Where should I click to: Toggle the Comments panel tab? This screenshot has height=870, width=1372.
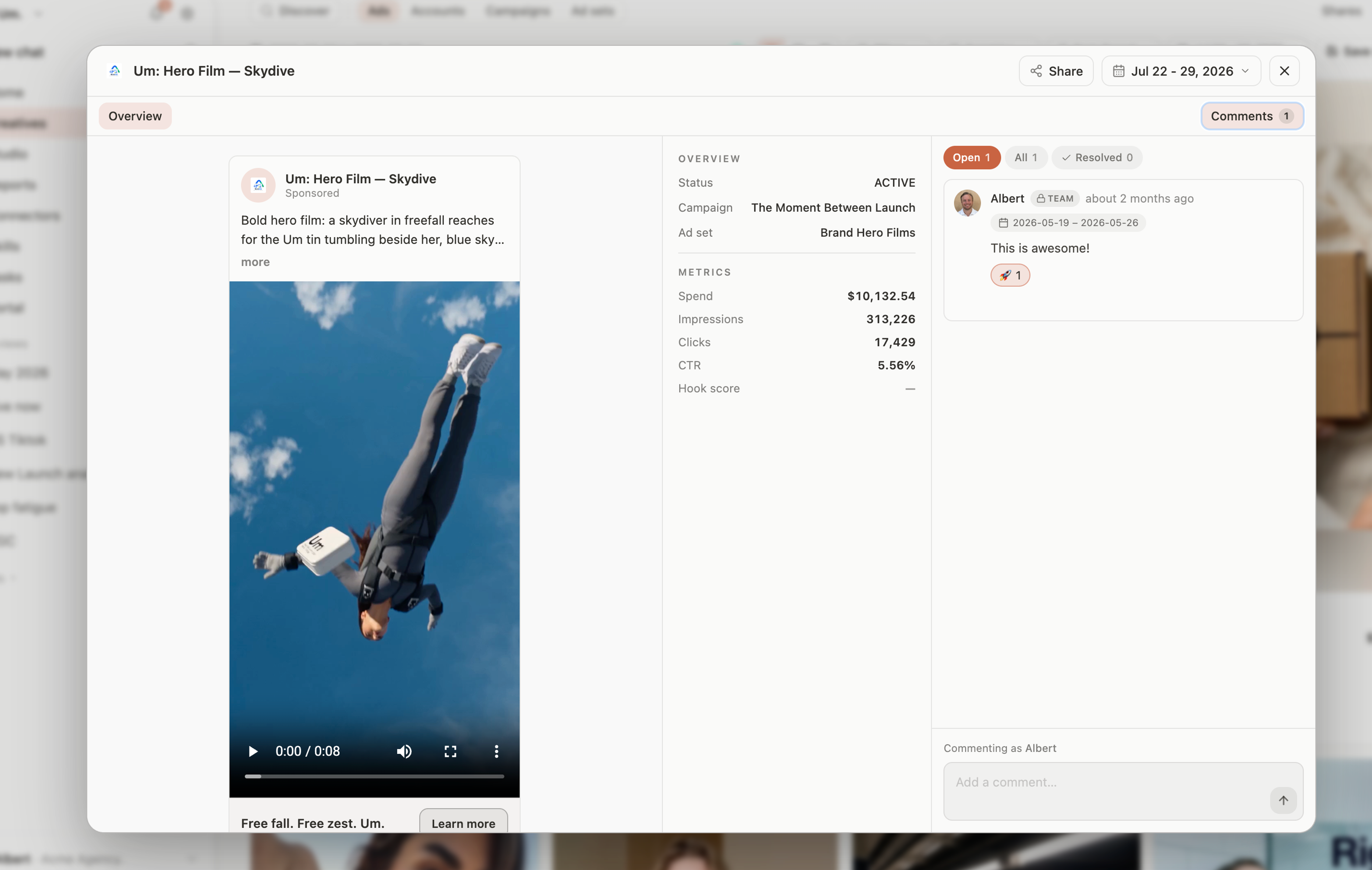point(1252,116)
